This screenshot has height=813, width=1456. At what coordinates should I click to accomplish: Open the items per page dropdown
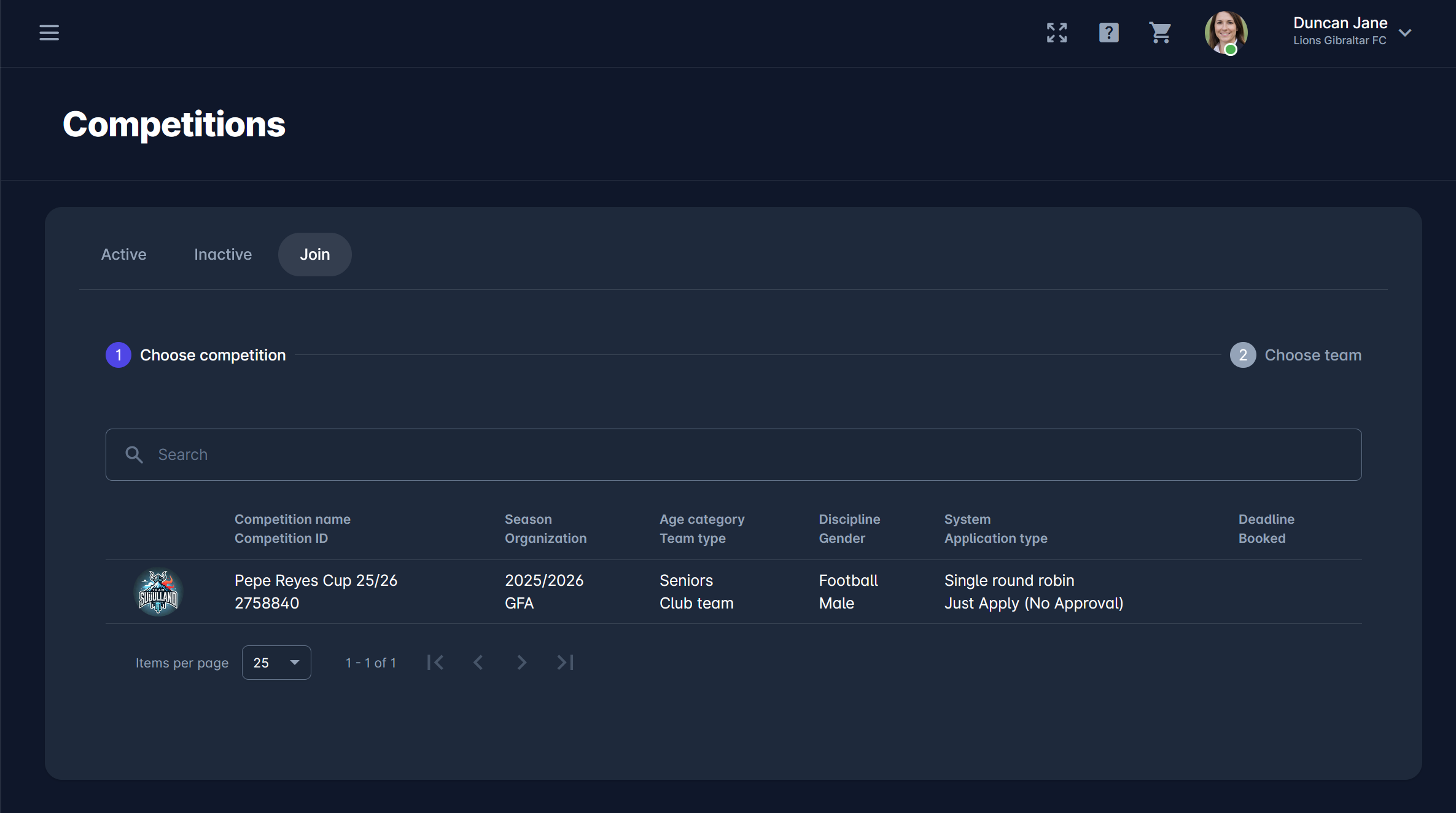(x=276, y=663)
